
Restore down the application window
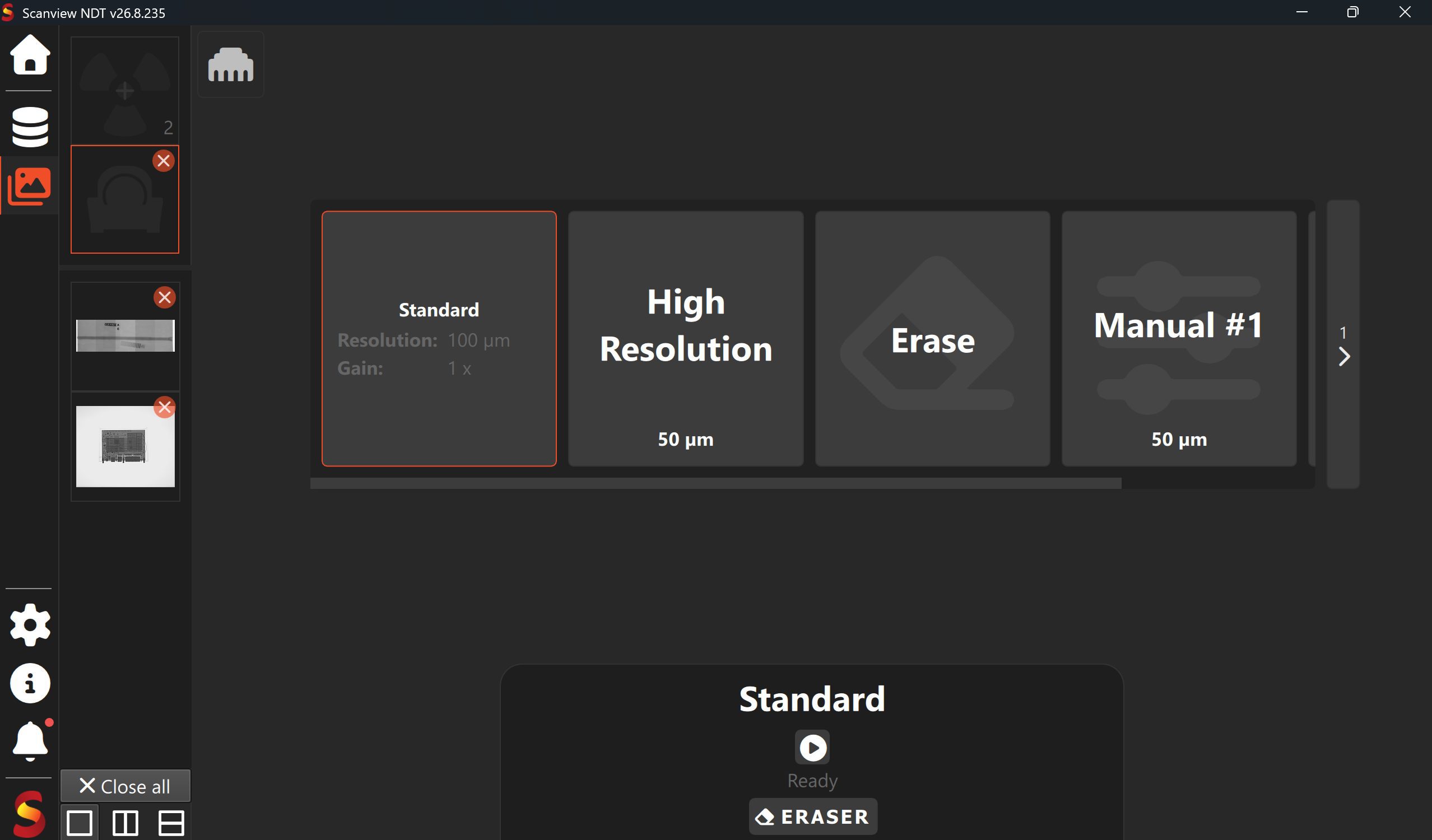click(1353, 12)
